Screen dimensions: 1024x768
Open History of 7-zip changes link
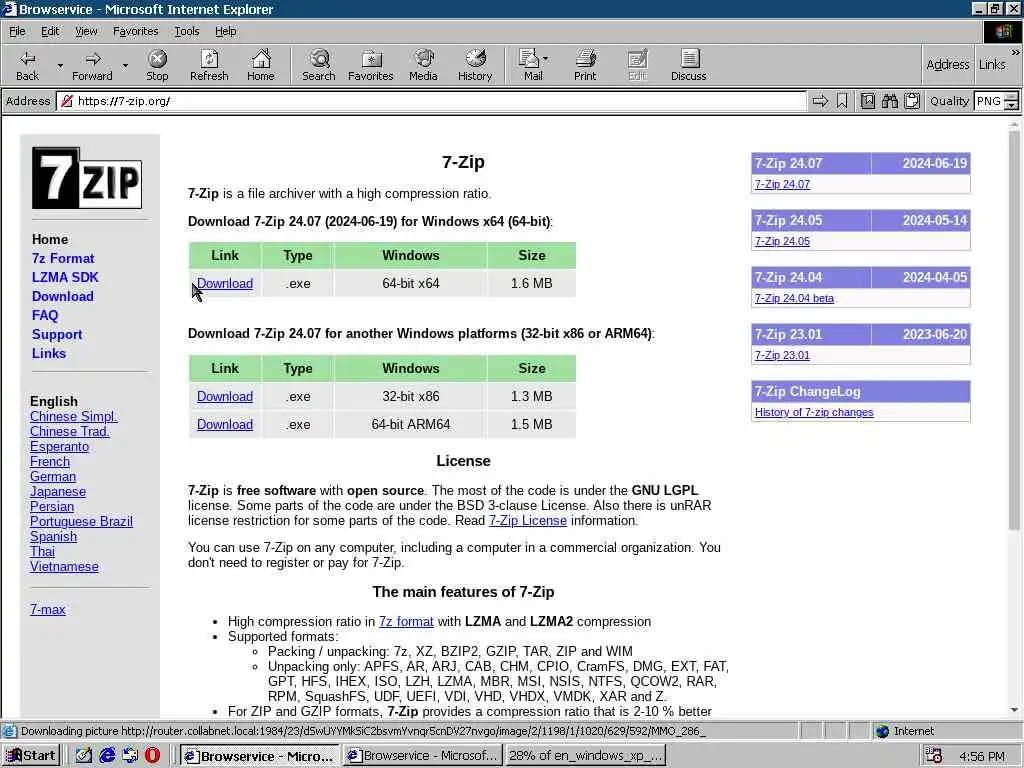tap(814, 412)
